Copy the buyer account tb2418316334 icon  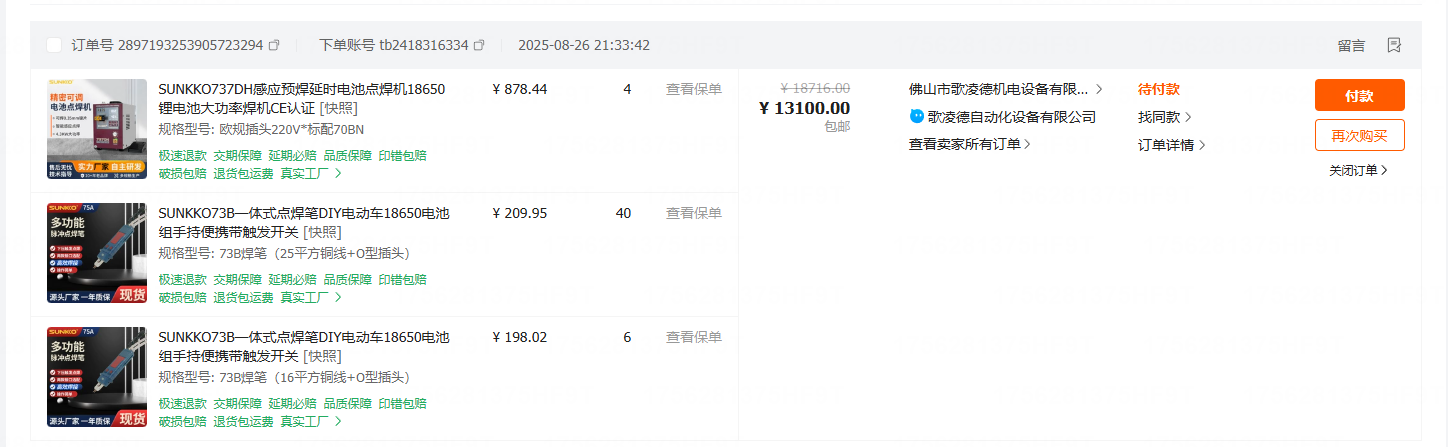tap(479, 45)
